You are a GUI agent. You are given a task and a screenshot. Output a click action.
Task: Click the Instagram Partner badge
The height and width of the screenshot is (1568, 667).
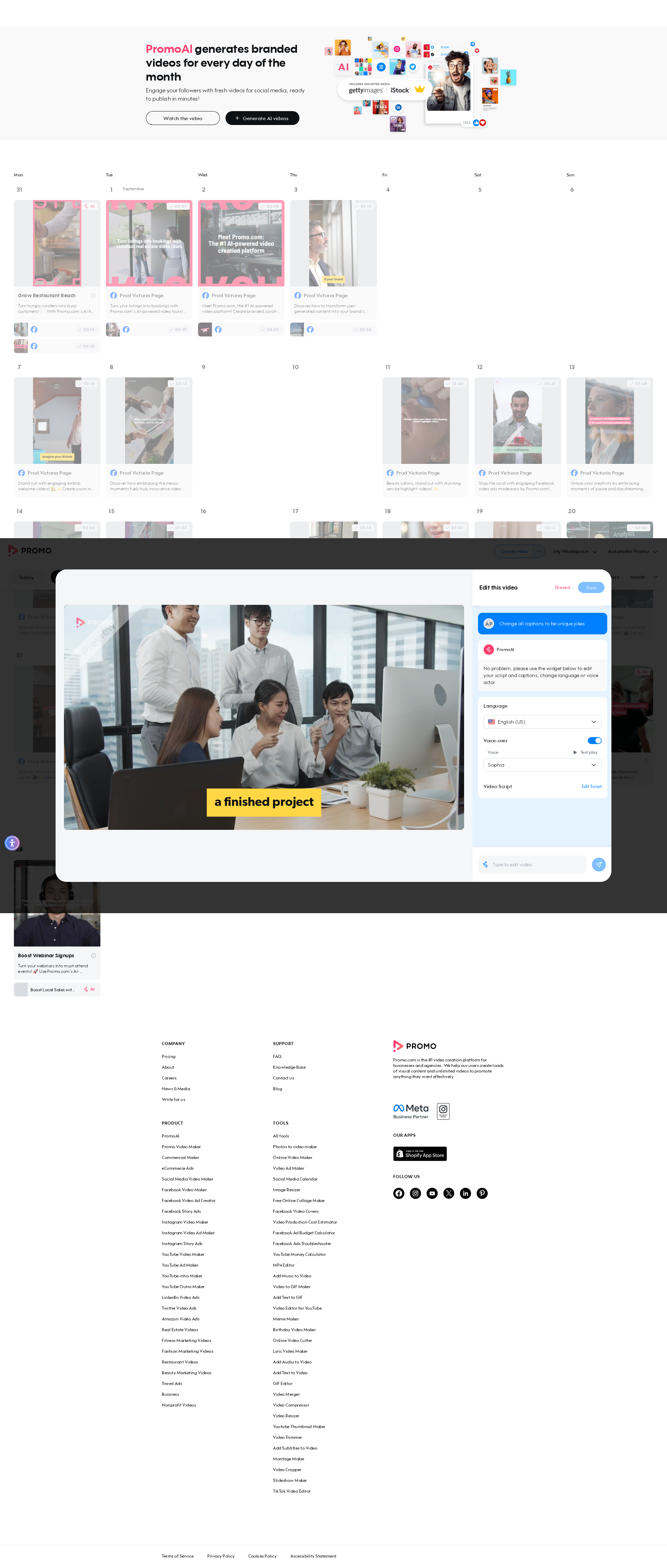443,1111
